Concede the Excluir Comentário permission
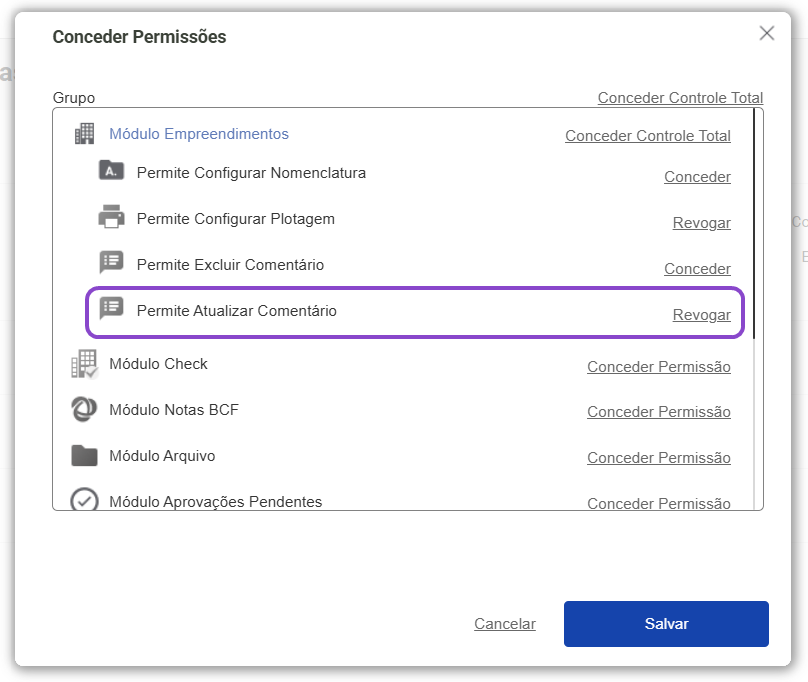Image resolution: width=808 pixels, height=682 pixels. (697, 269)
